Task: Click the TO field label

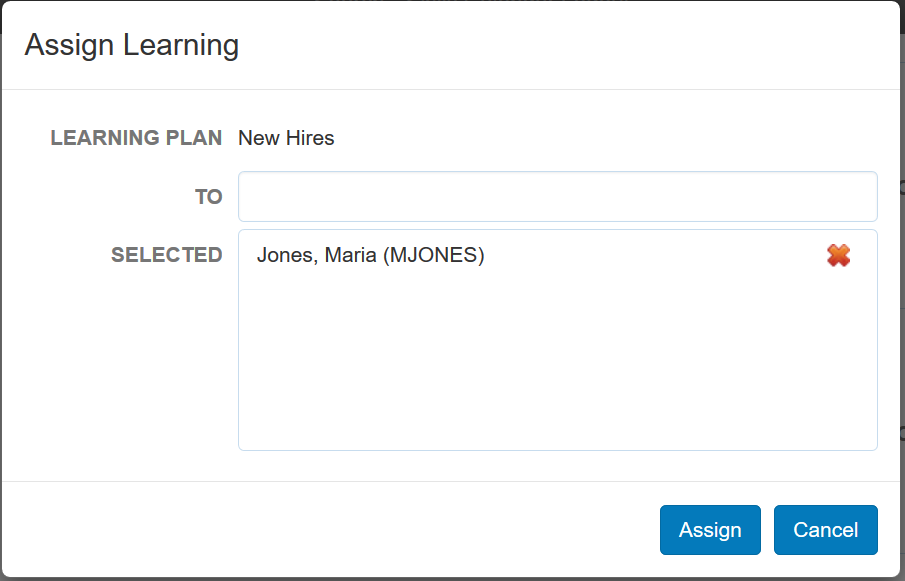Action: pyautogui.click(x=208, y=197)
